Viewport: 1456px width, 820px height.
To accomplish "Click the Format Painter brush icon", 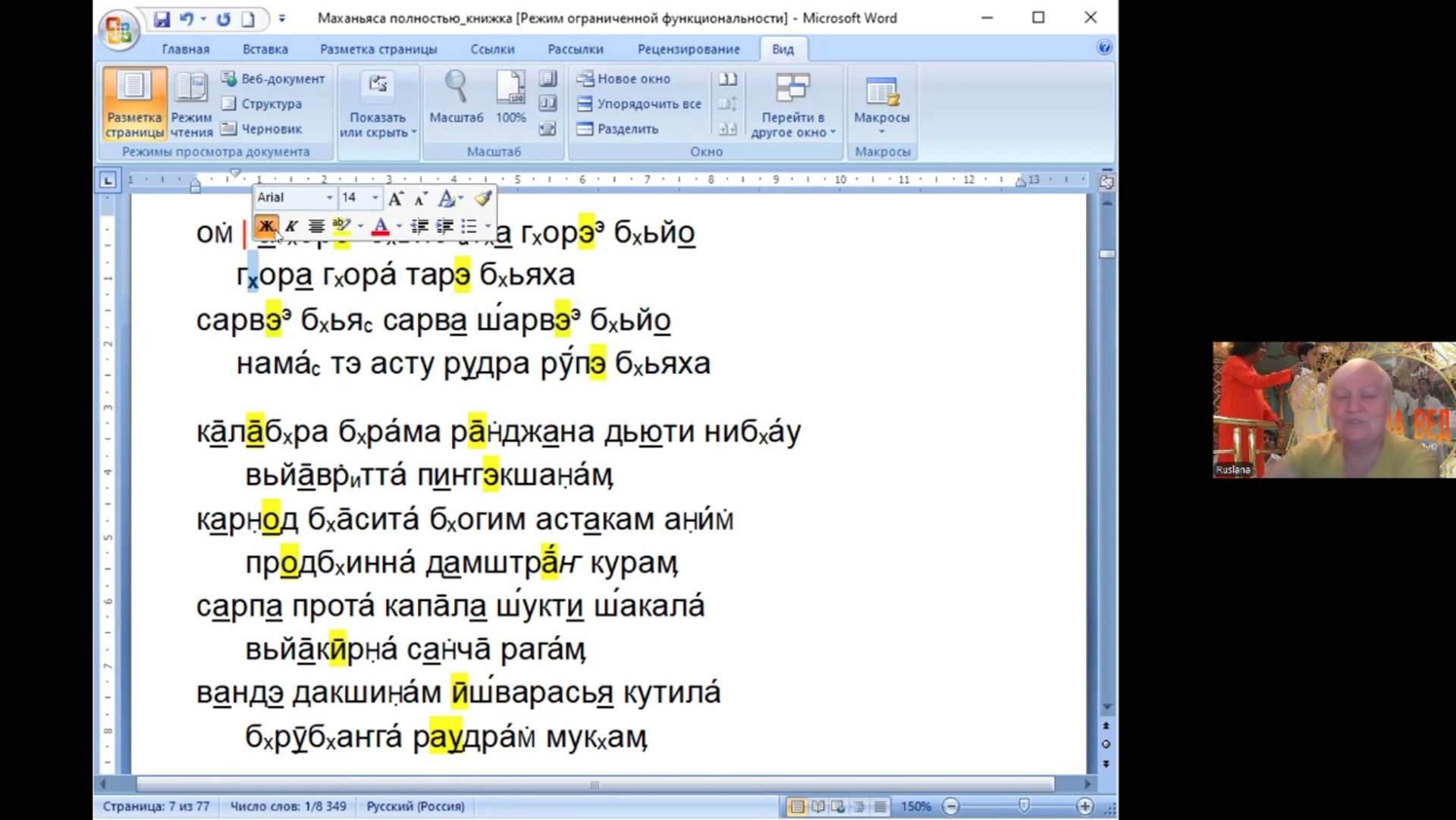I will click(x=483, y=198).
